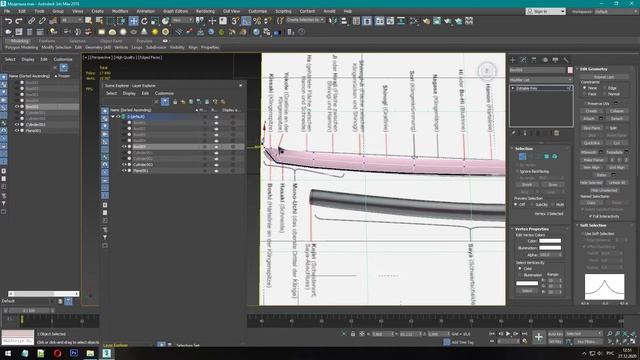The height and width of the screenshot is (360, 640).
Task: Activate the Select and Rotate tool
Action: click(x=144, y=21)
